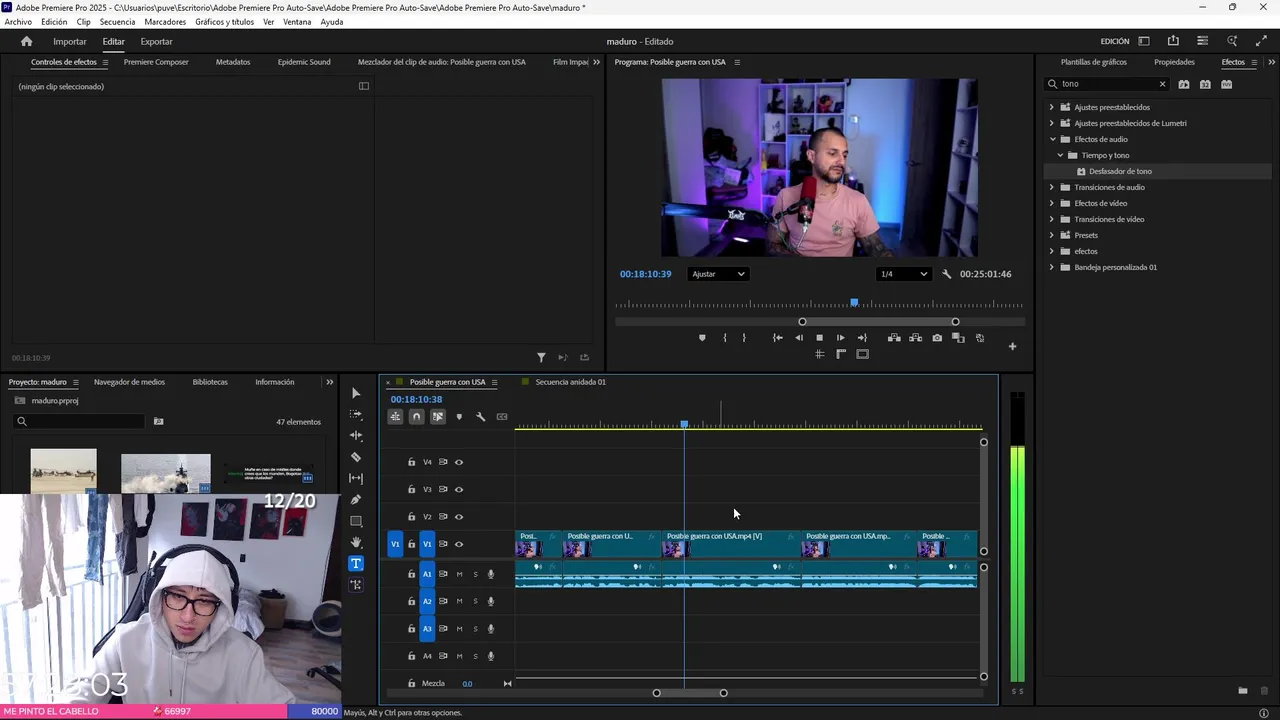This screenshot has height=720, width=1280.
Task: Click filter funnel icon in Effect Controls
Action: point(541,357)
